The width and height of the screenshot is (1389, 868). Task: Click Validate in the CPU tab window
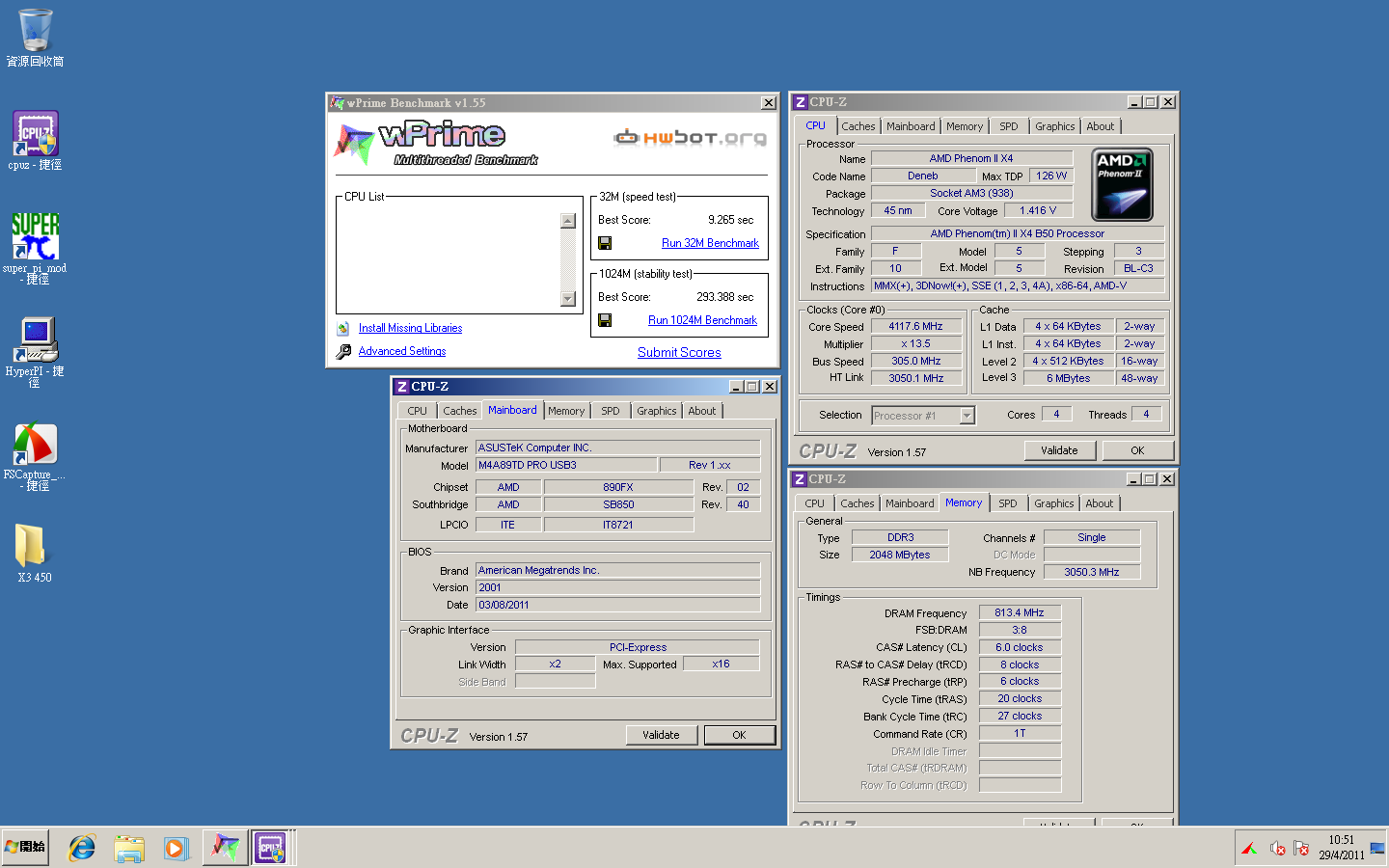pos(1059,450)
